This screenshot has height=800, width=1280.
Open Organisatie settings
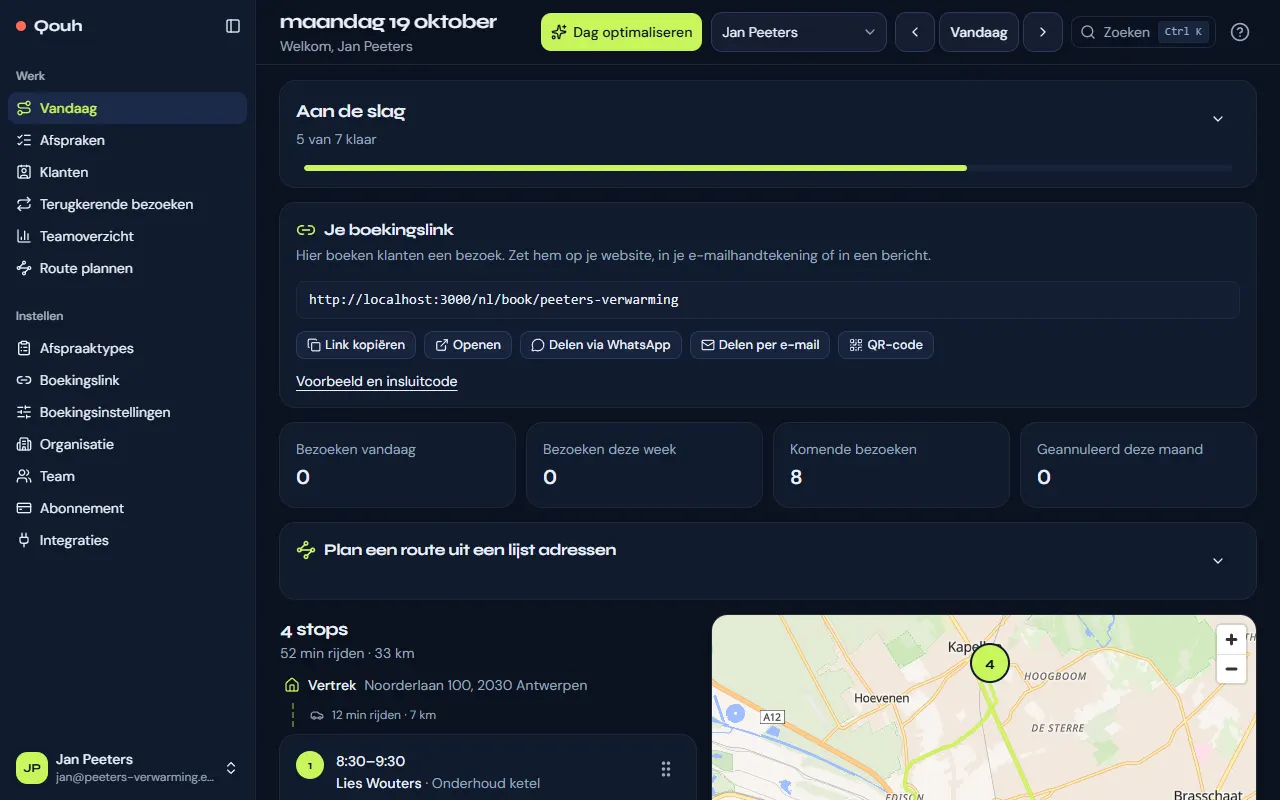[x=127, y=444]
